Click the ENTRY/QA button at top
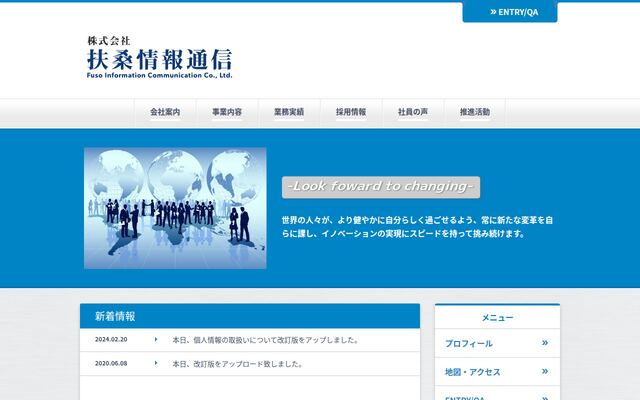Screen dimensions: 640x400 510,12
